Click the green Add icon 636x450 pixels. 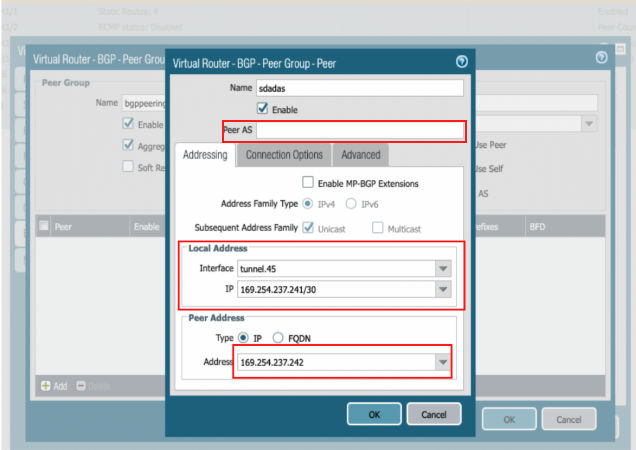[46, 385]
